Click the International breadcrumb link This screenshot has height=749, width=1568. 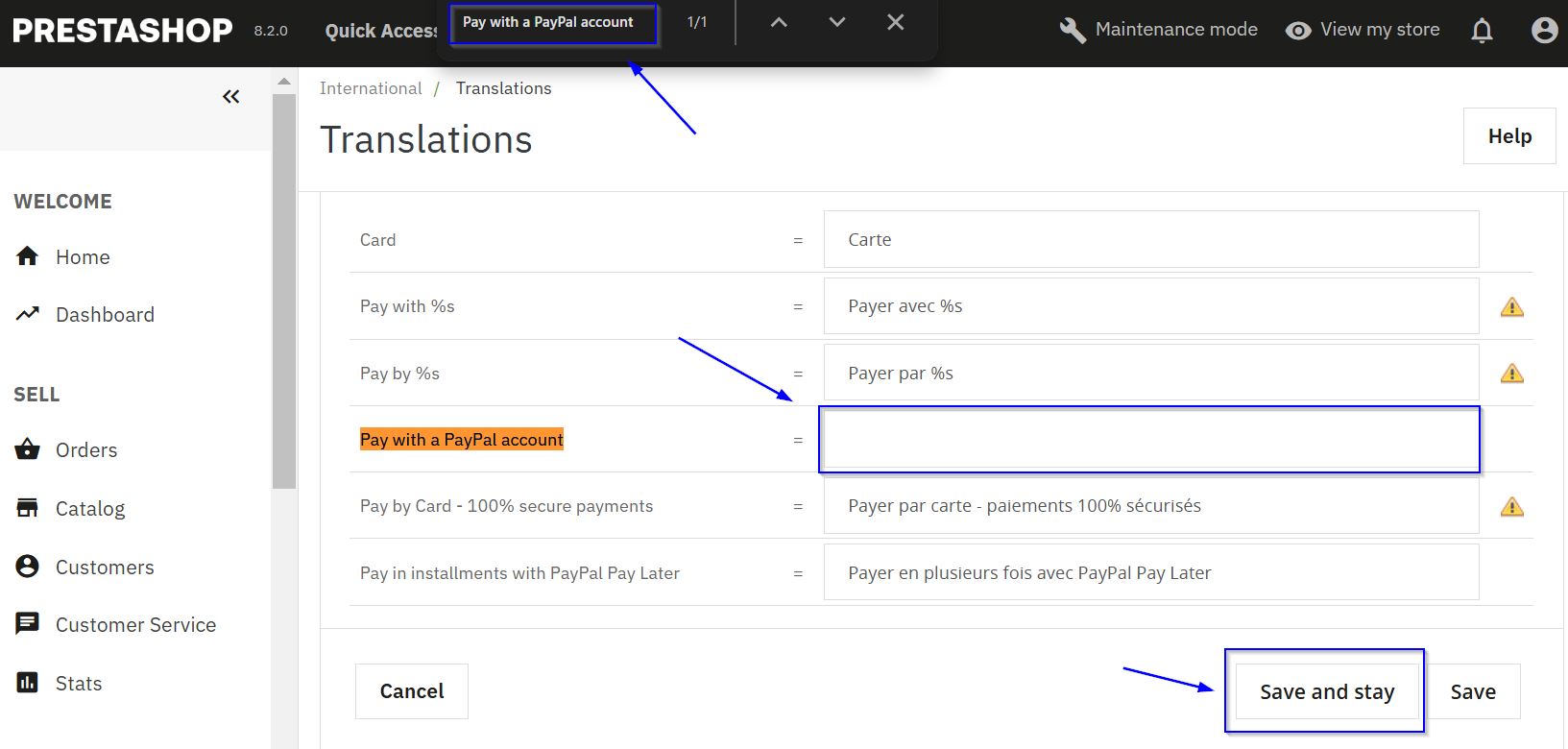(371, 88)
